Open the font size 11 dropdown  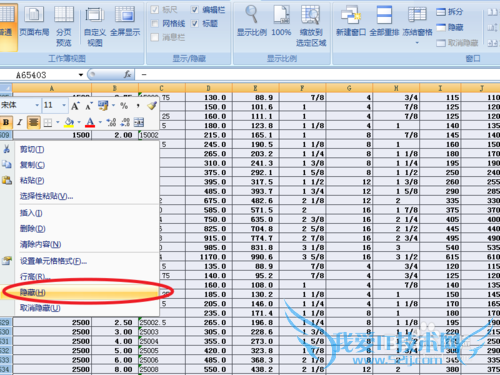coord(64,105)
